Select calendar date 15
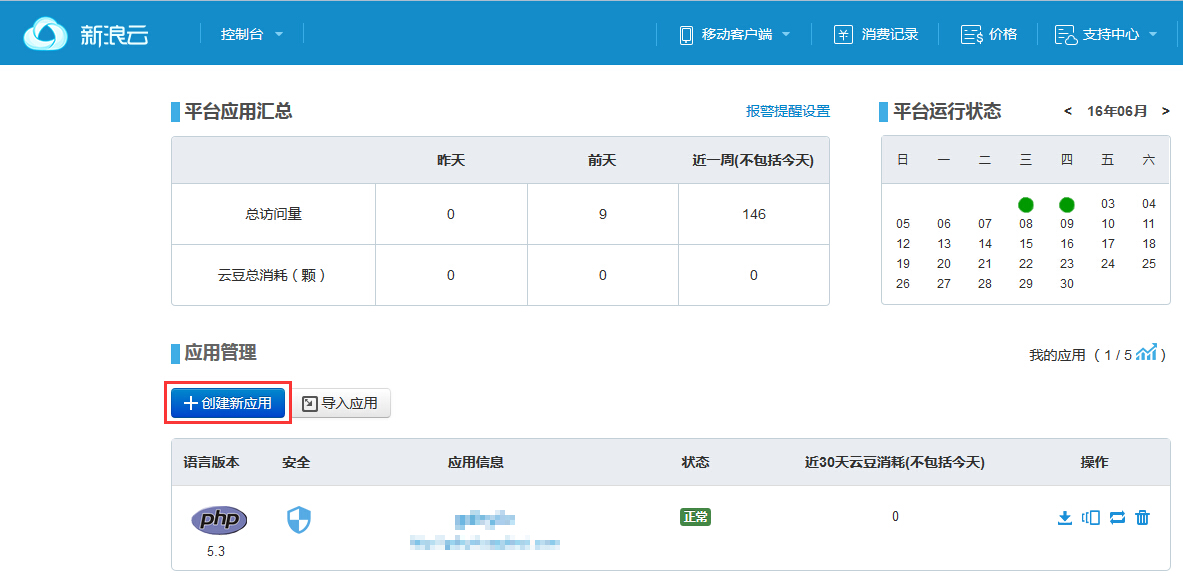Image resolution: width=1183 pixels, height=580 pixels. (1026, 244)
